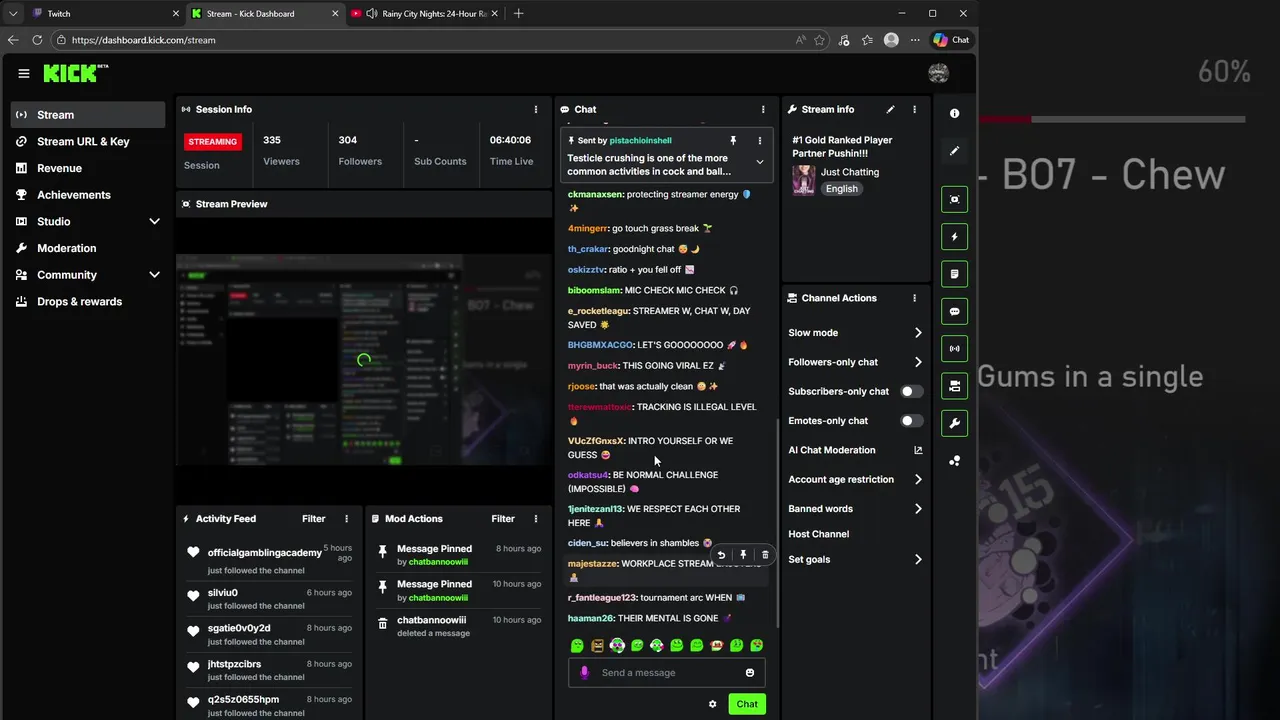Expand the pinned message chevron
Image resolution: width=1280 pixels, height=720 pixels.
coord(760,162)
